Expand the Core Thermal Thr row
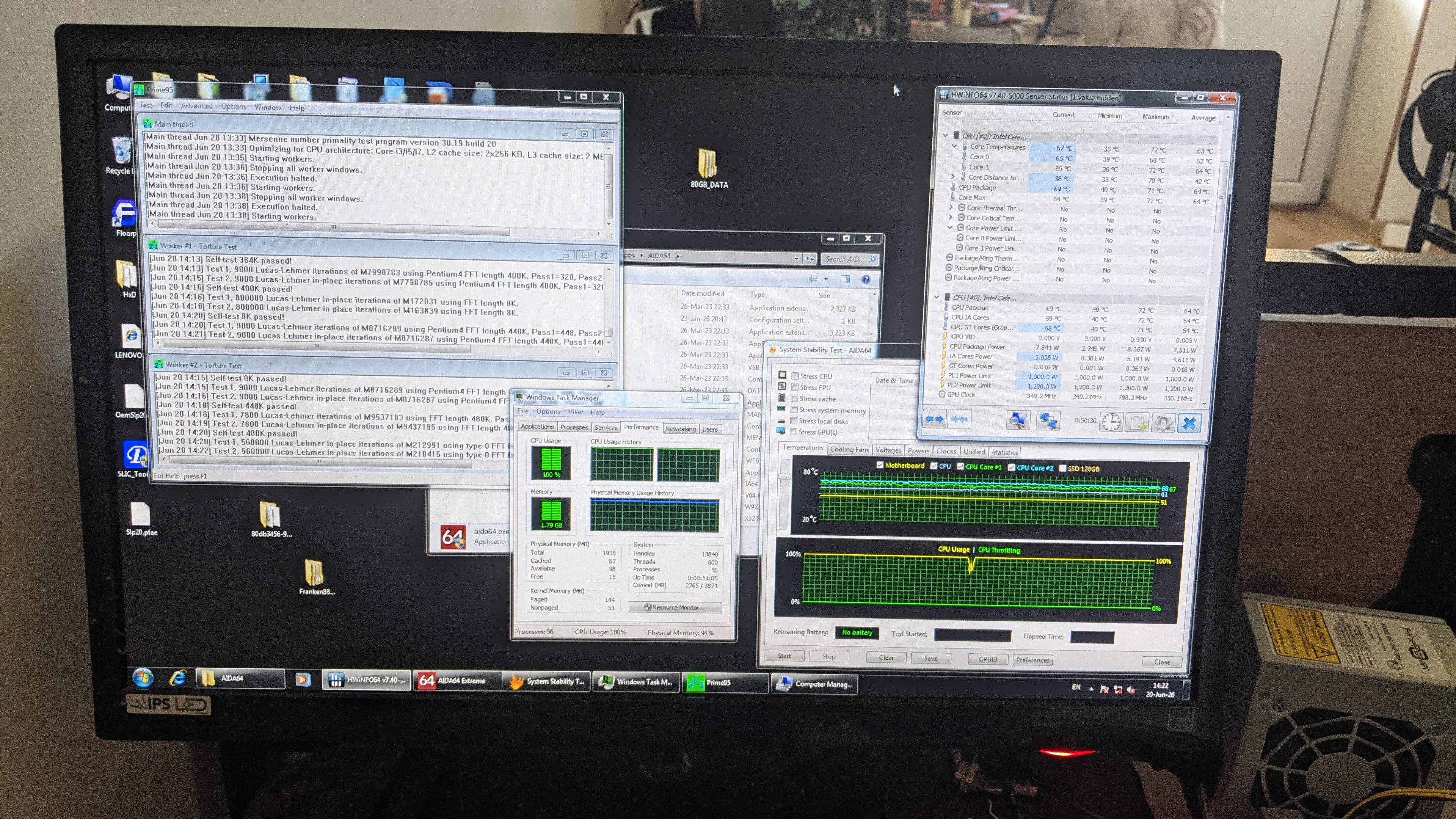1456x819 pixels. (951, 207)
